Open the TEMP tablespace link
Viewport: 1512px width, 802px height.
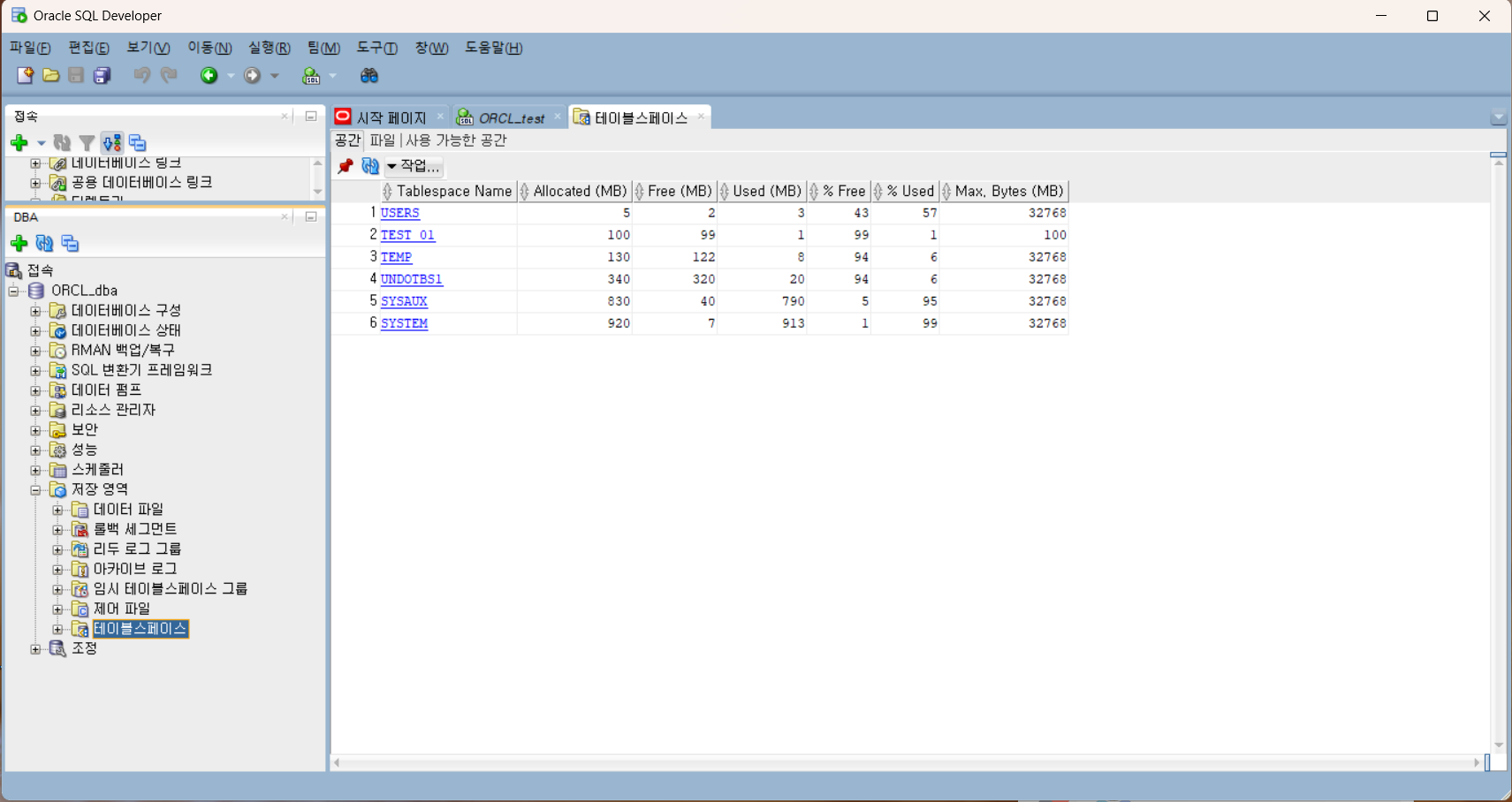tap(396, 257)
